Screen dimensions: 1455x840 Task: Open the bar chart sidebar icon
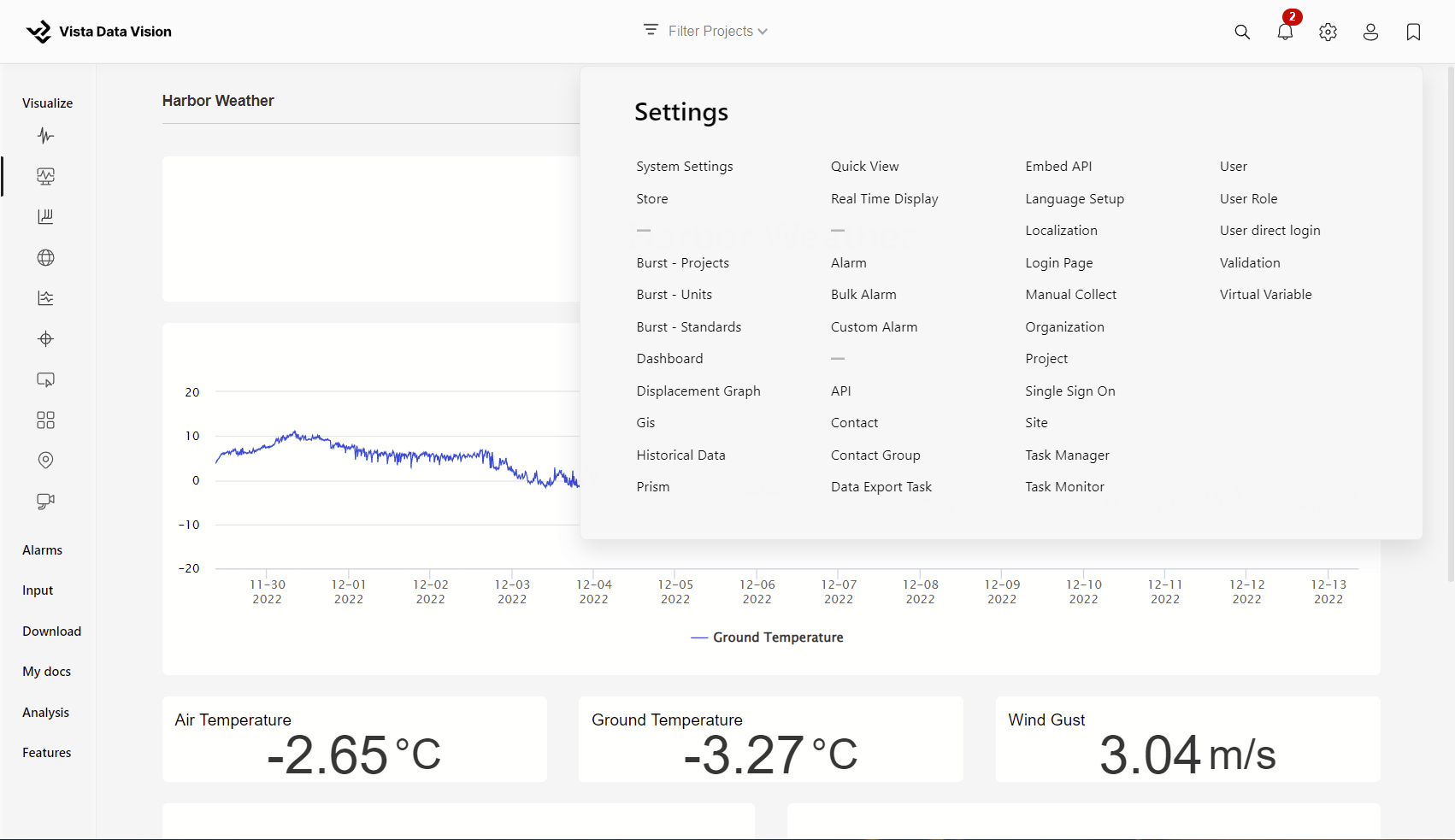(46, 217)
